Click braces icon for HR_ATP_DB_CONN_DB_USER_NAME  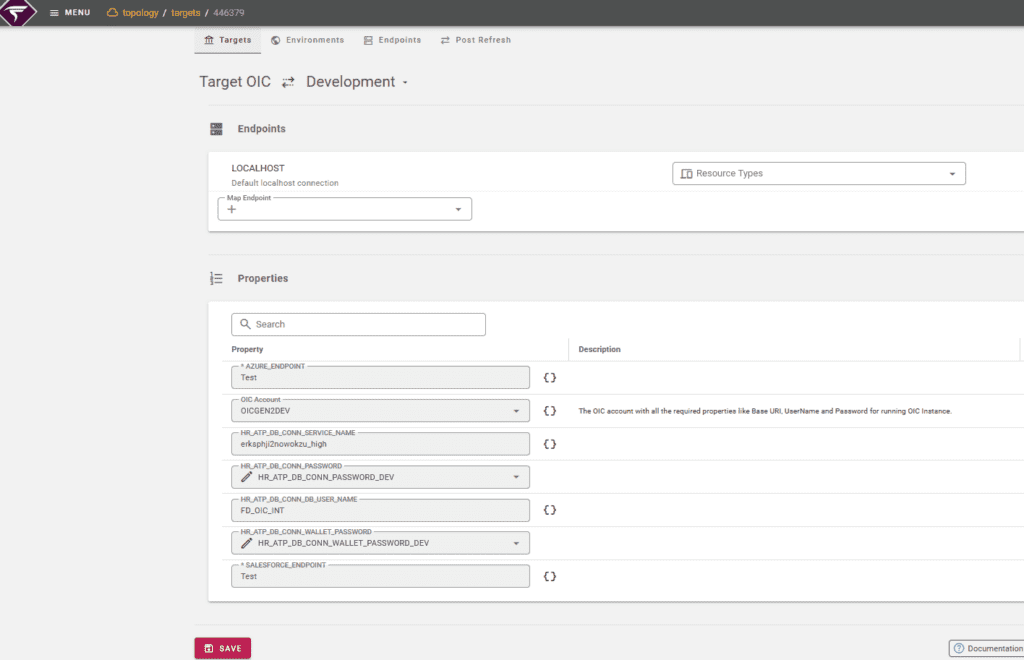click(x=550, y=511)
